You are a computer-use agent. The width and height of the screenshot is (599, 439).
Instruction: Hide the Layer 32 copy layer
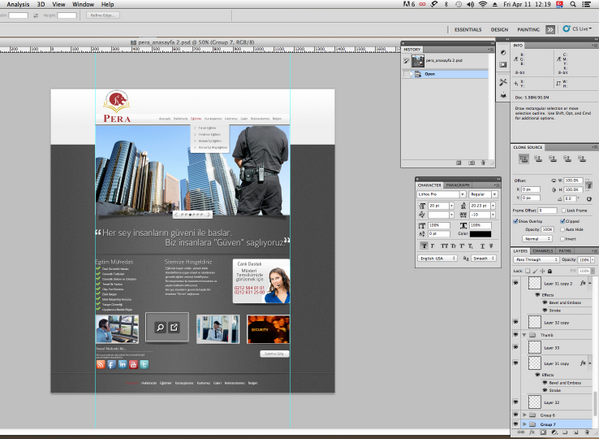pos(516,322)
